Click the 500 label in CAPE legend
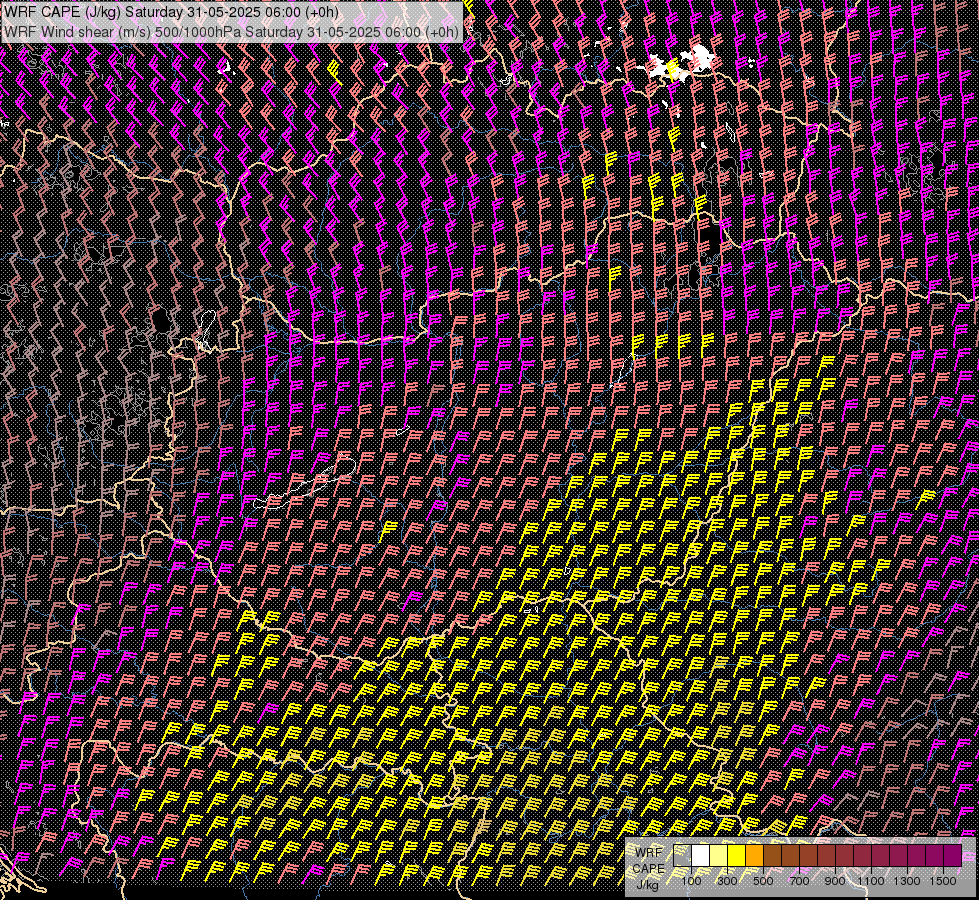 [763, 881]
